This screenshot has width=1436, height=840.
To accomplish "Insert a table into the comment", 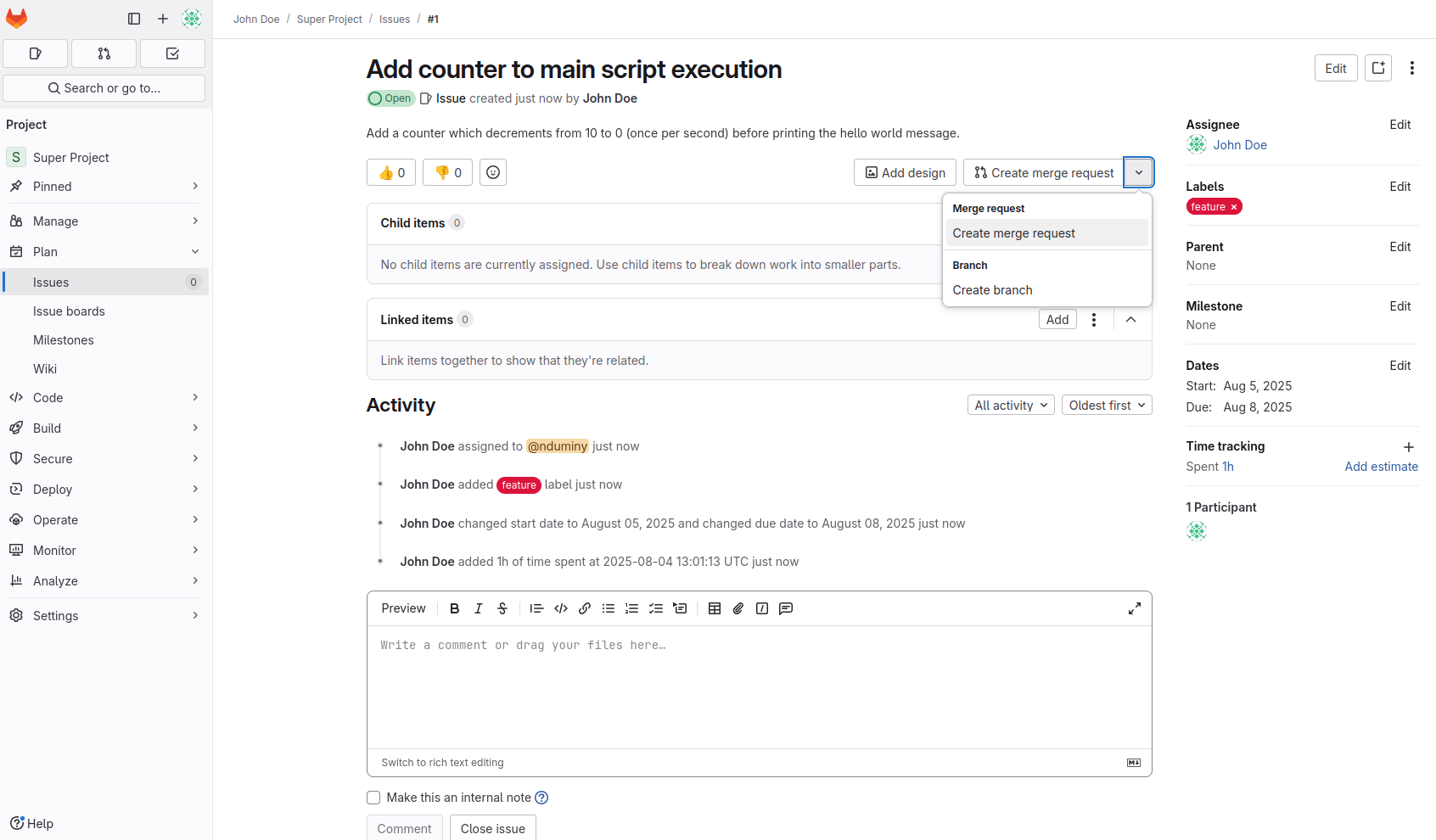I will tap(714, 608).
